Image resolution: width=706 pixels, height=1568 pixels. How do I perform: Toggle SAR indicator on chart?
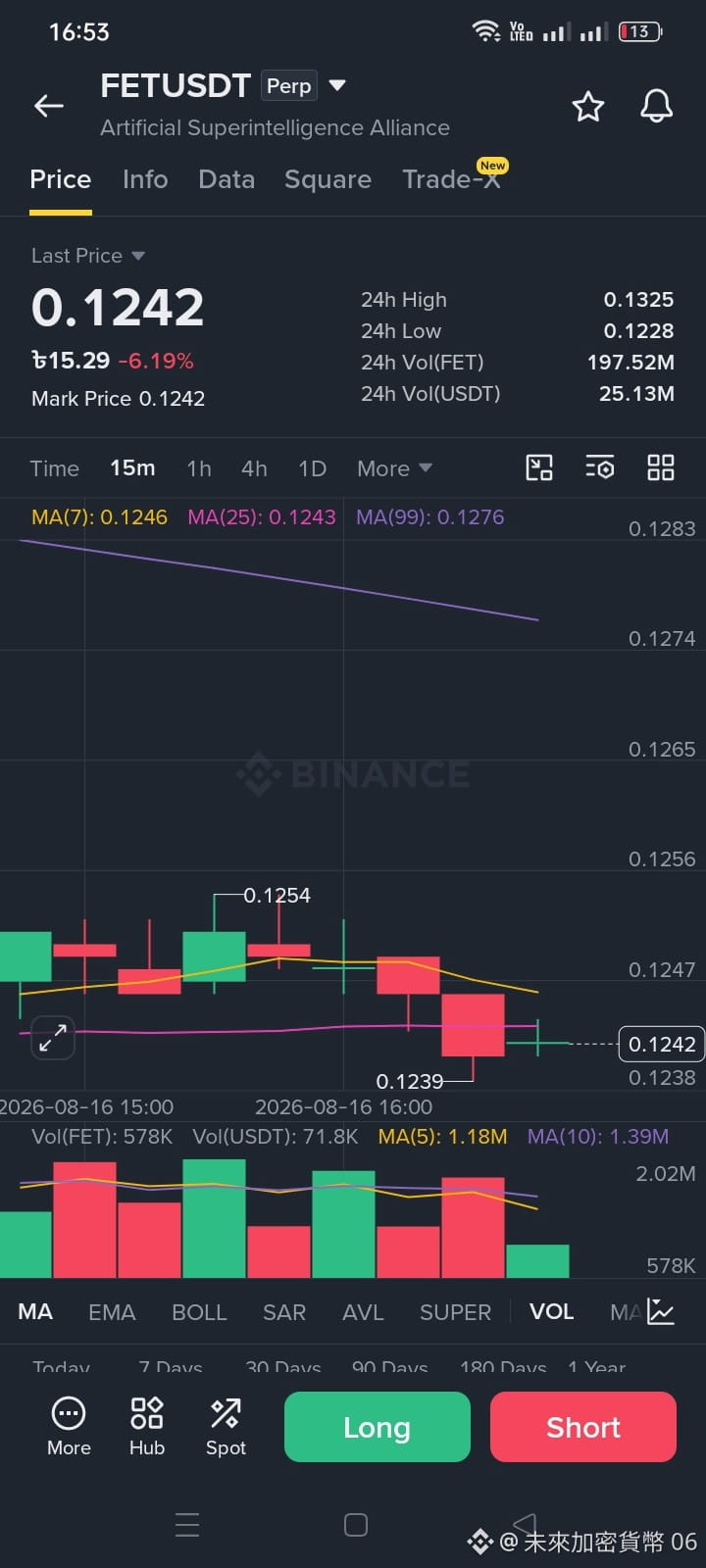[x=284, y=1312]
